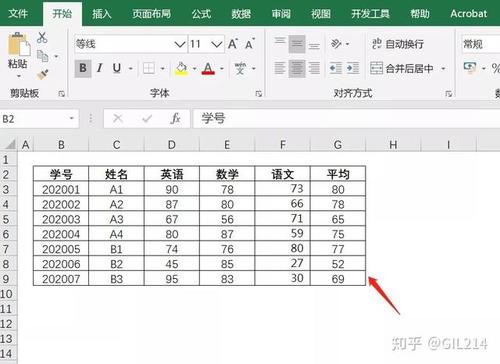Open fill color dropdown arrow
Viewport: 500px width, 364px height.
[x=194, y=69]
